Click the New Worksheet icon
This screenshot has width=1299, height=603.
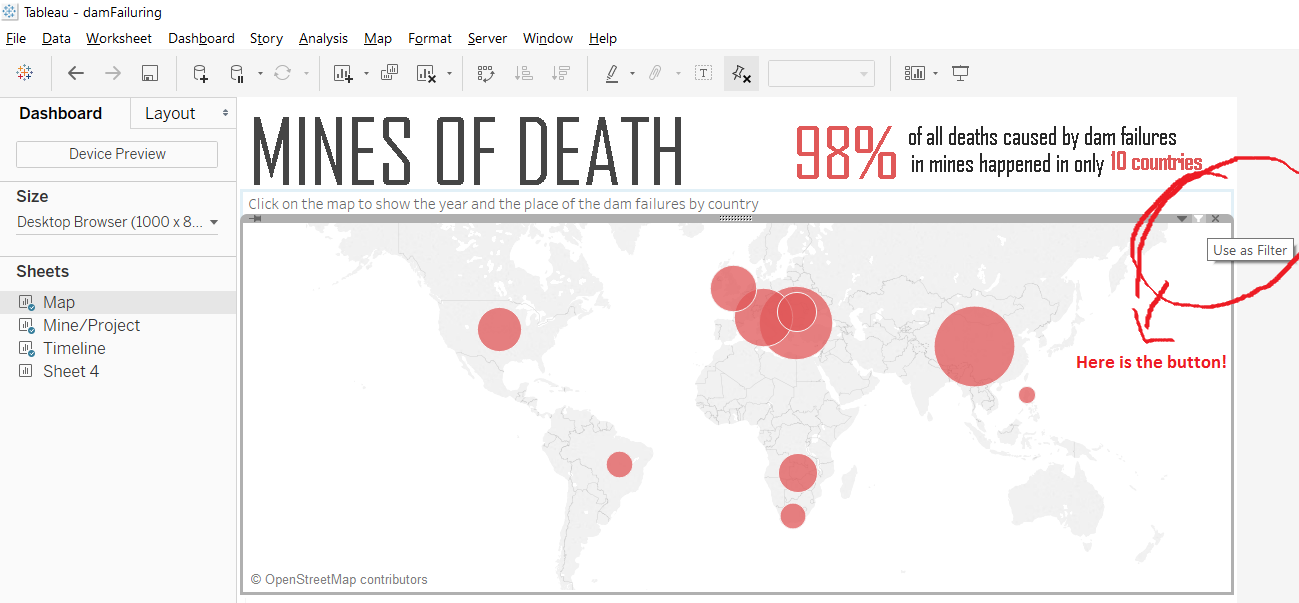(343, 73)
